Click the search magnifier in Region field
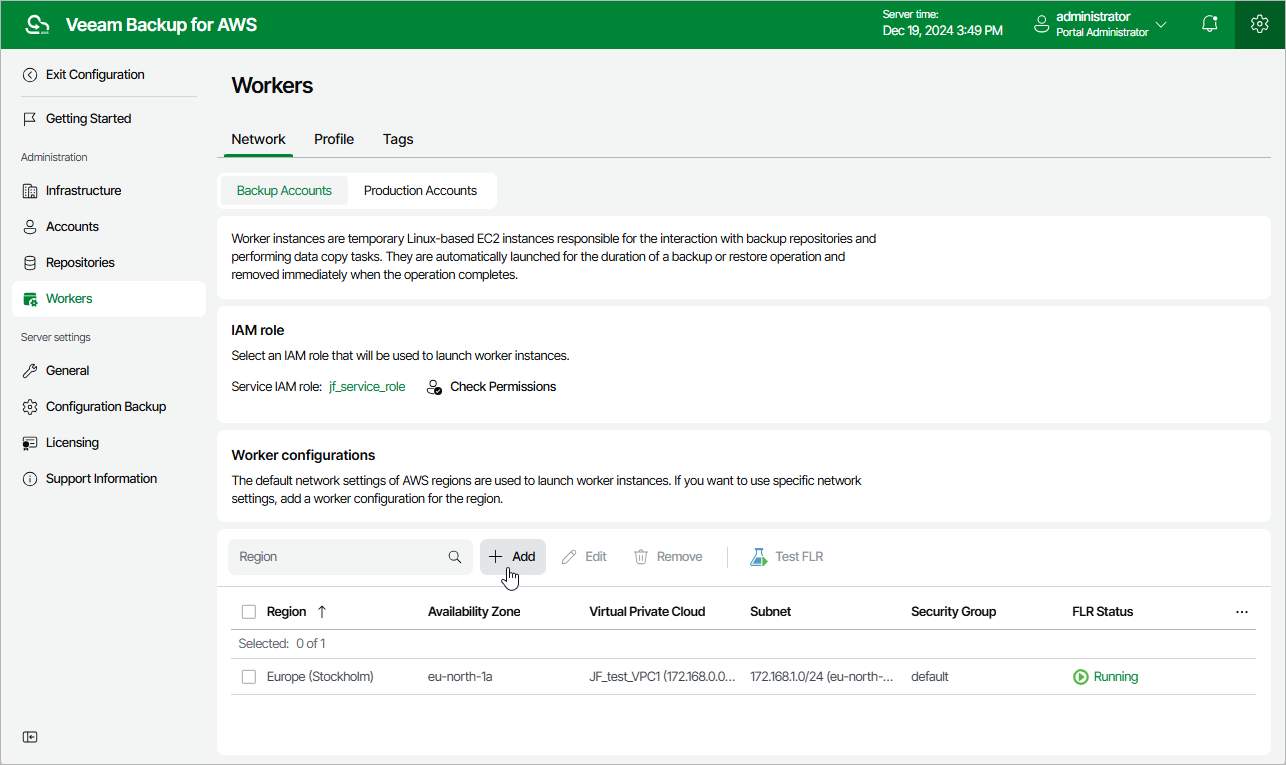The image size is (1286, 765). click(455, 557)
